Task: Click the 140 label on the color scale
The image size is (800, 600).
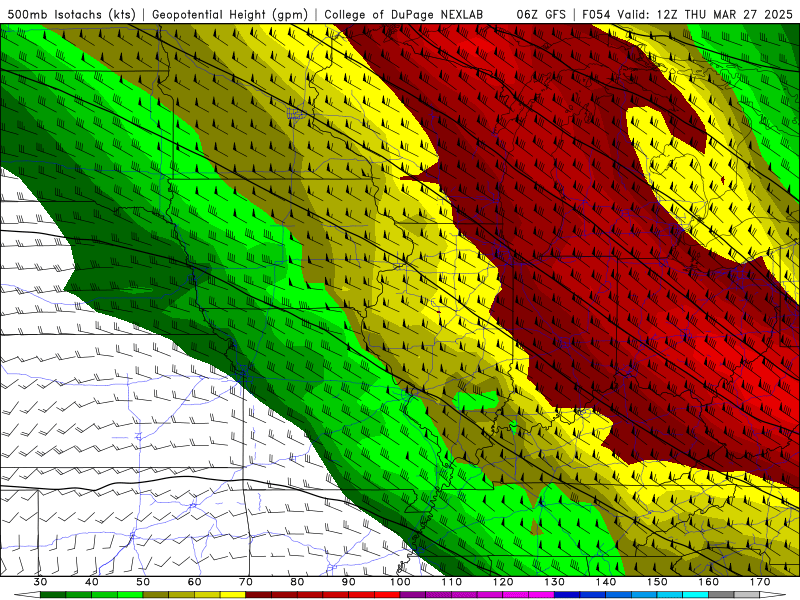Action: (606, 582)
